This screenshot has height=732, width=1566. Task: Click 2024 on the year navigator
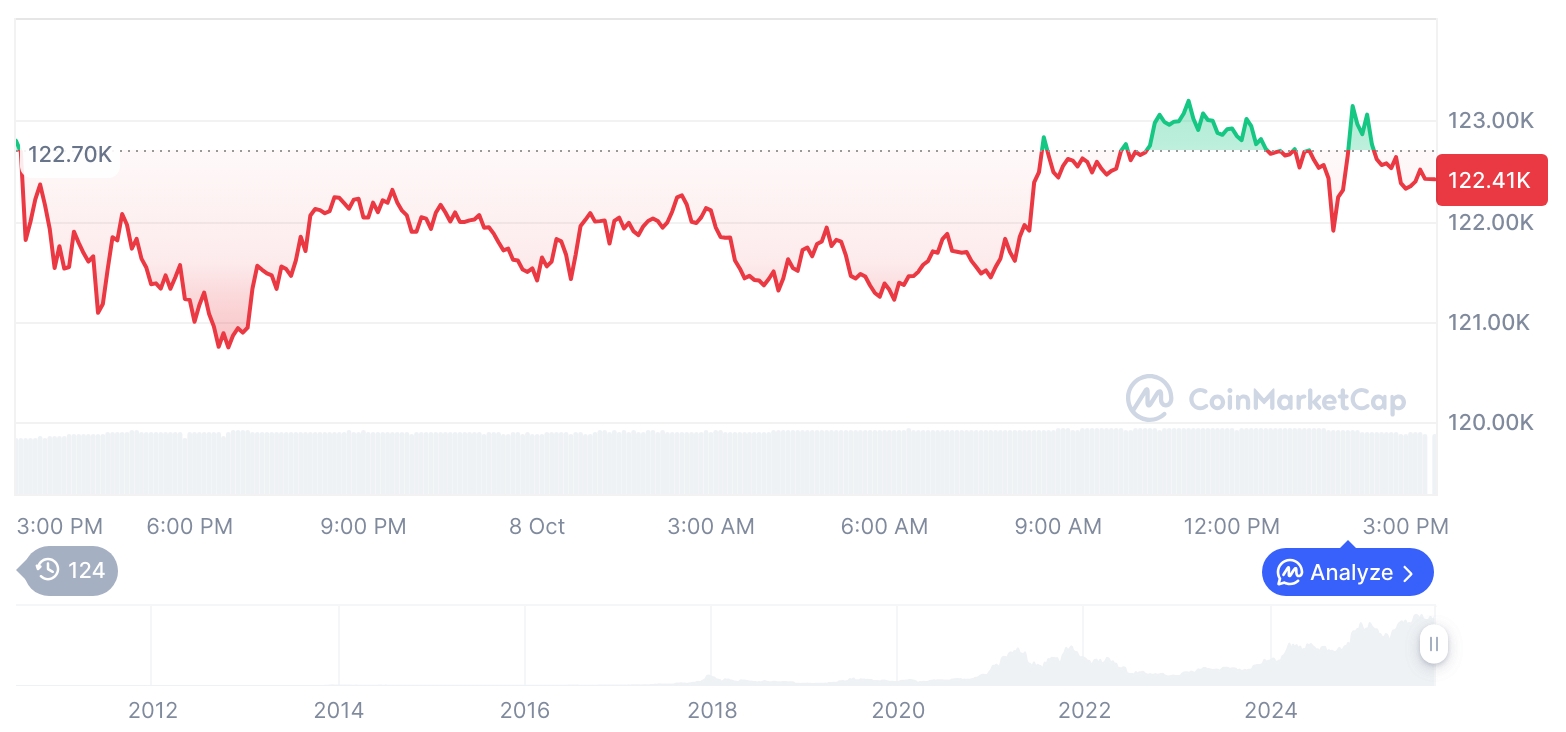coord(1271,711)
